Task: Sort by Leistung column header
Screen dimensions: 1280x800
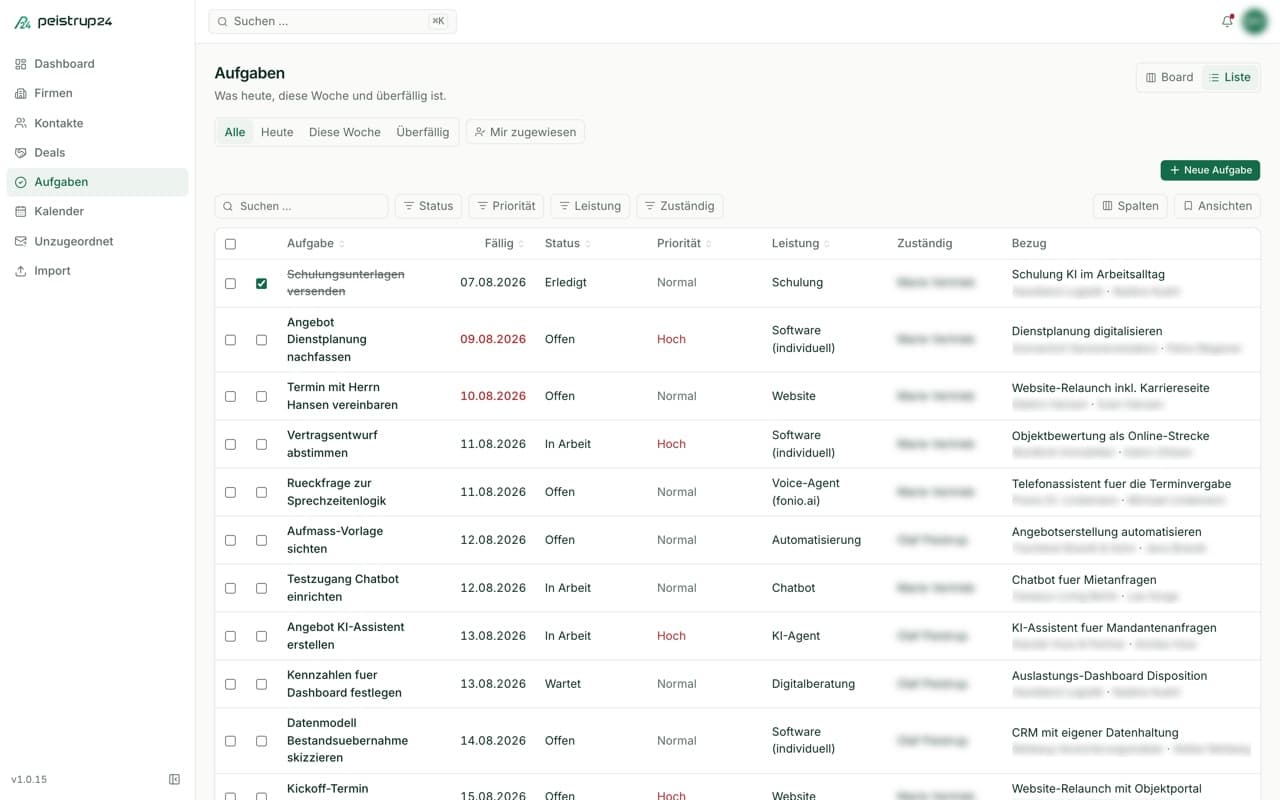Action: coord(801,243)
